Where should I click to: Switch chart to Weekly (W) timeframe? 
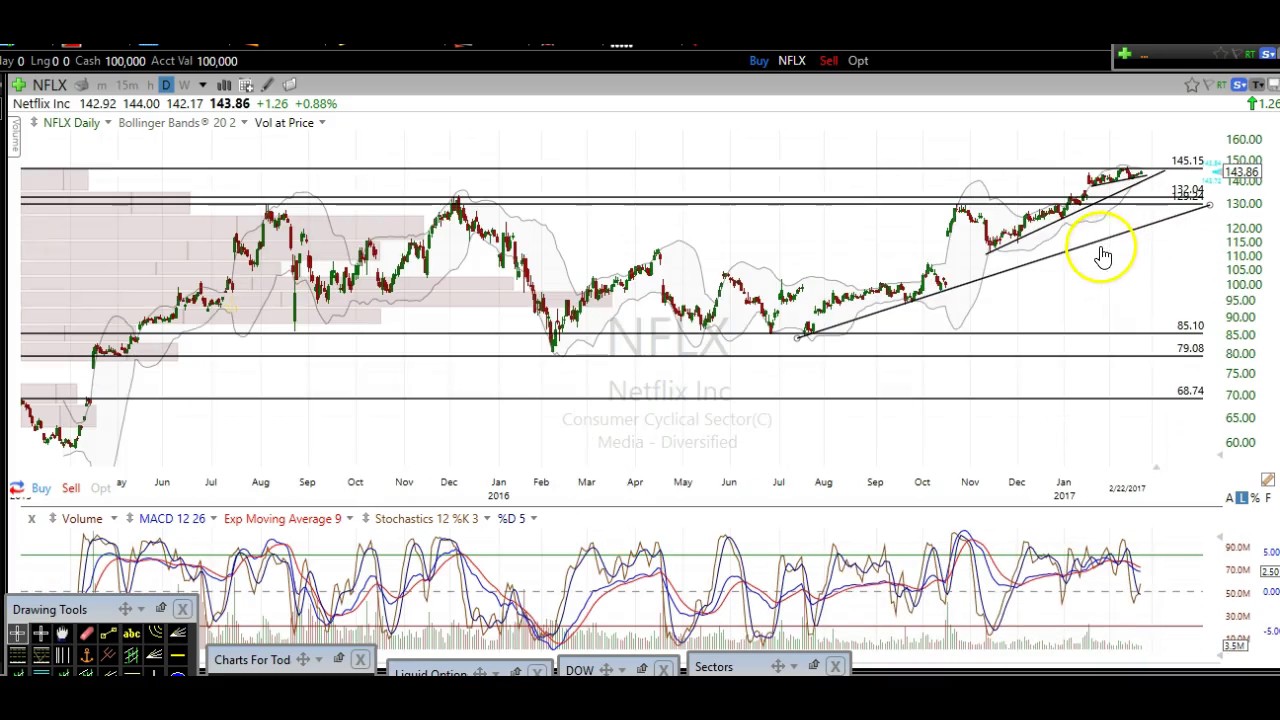point(184,85)
